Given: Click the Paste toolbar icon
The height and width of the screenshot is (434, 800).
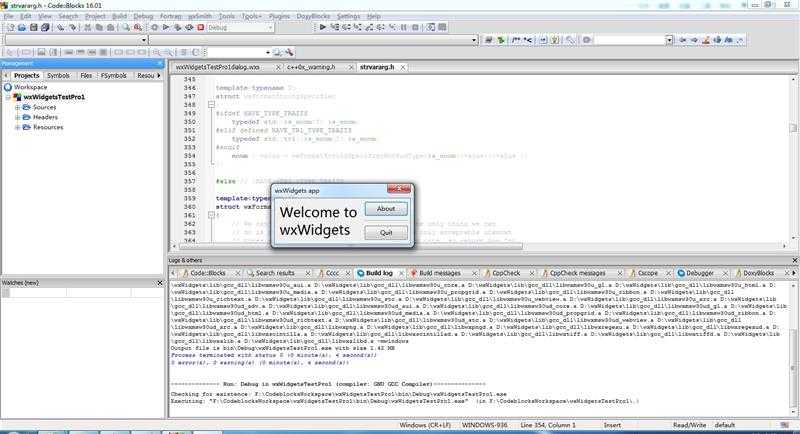Looking at the screenshot, I should 110,28.
